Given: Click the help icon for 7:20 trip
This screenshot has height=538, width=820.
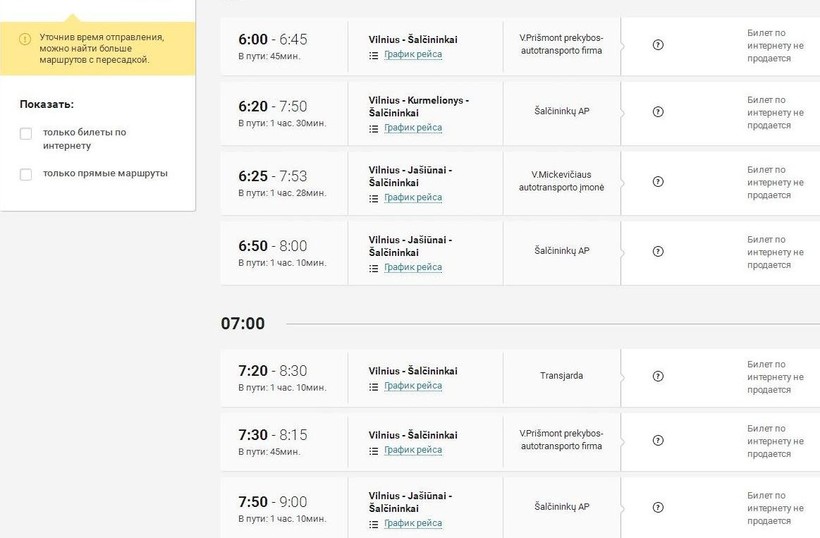Looking at the screenshot, I should 658,377.
